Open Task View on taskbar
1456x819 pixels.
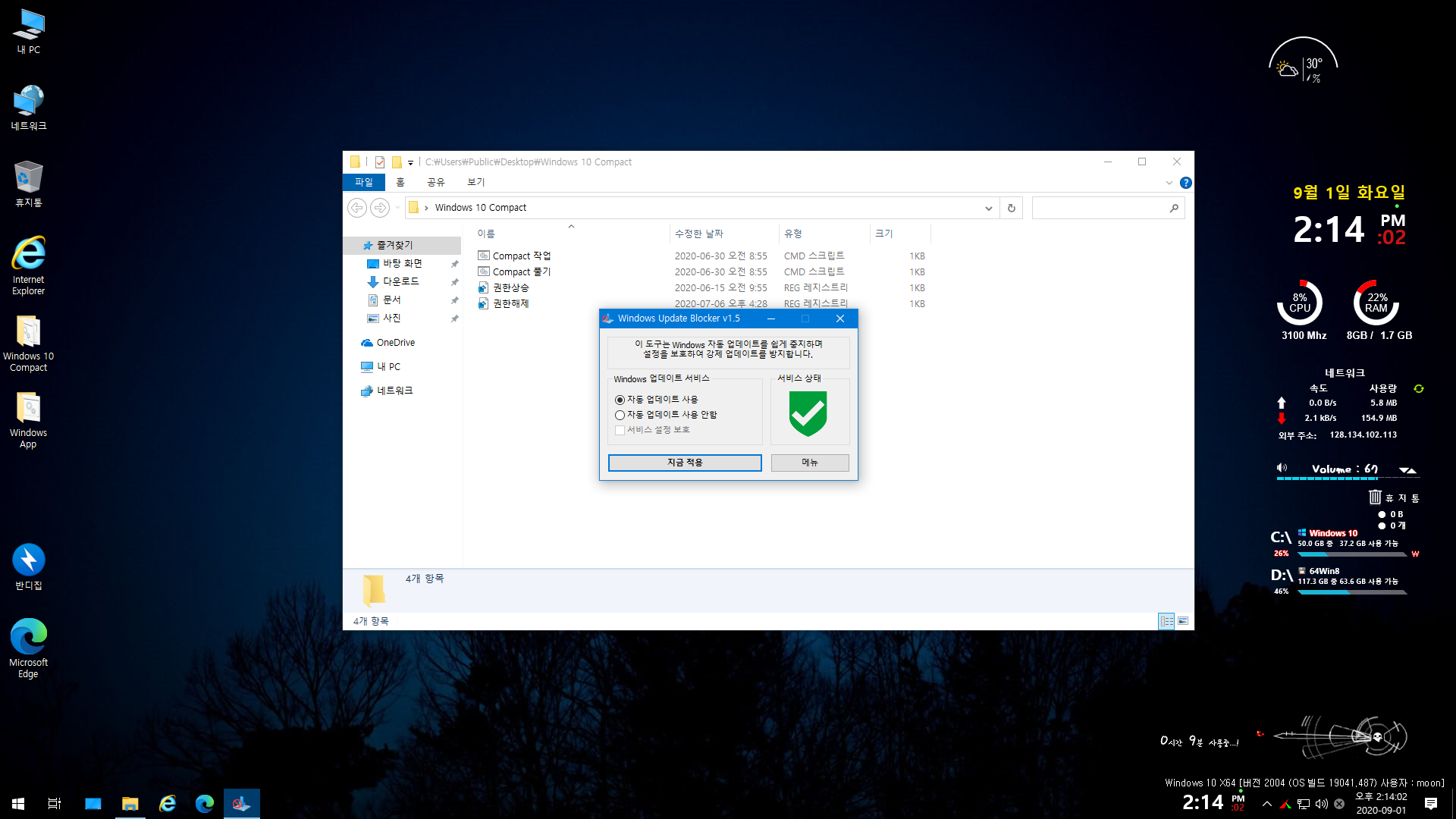[55, 803]
